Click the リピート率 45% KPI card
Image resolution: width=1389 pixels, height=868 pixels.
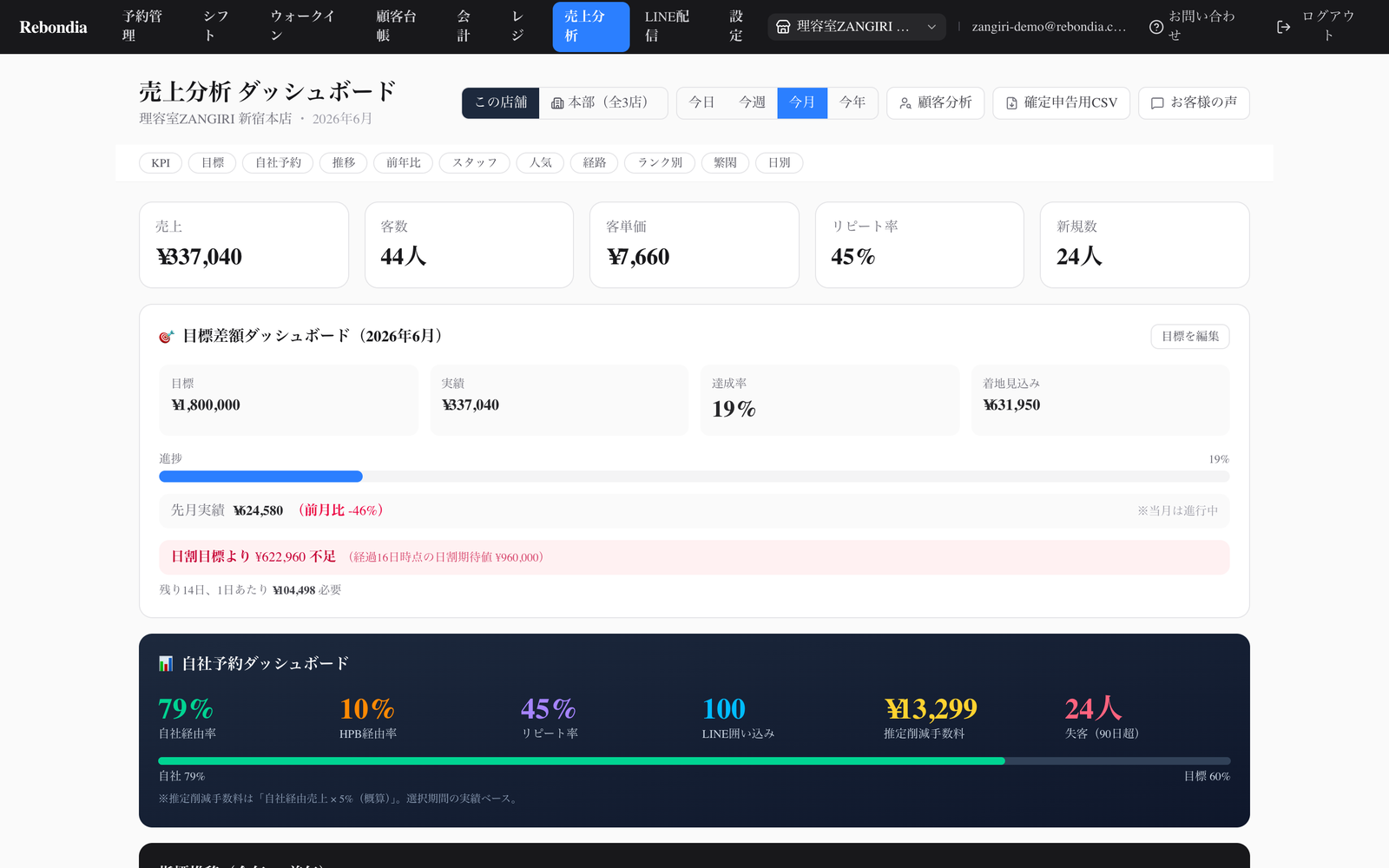pyautogui.click(x=919, y=245)
